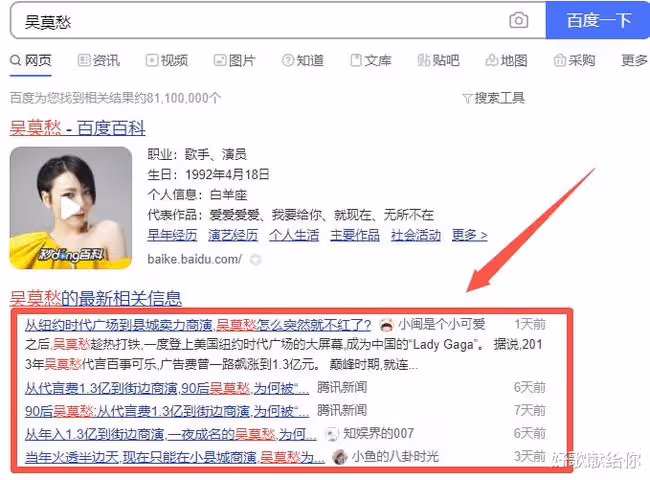Viewport: 650px width, 480px height.
Task: Expand the 更多 tab list
Action: [634, 61]
